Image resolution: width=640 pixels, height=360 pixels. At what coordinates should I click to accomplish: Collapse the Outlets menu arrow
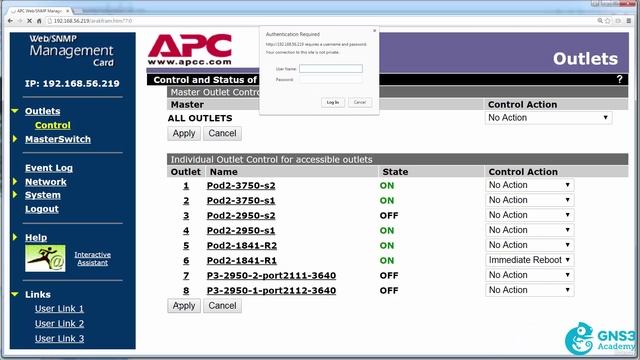pyautogui.click(x=15, y=111)
